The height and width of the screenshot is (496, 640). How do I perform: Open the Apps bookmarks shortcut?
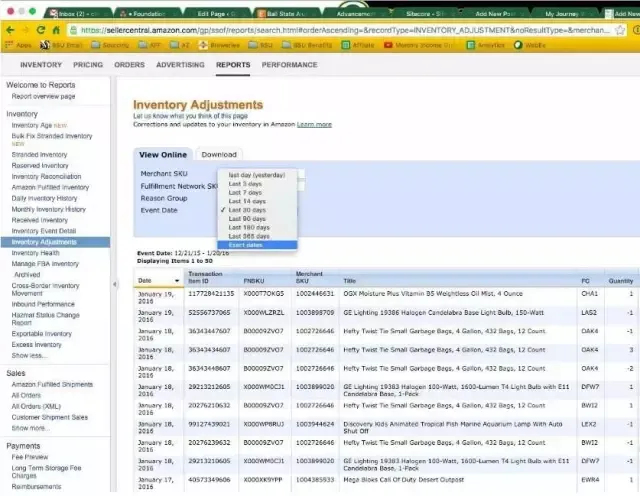(x=18, y=45)
